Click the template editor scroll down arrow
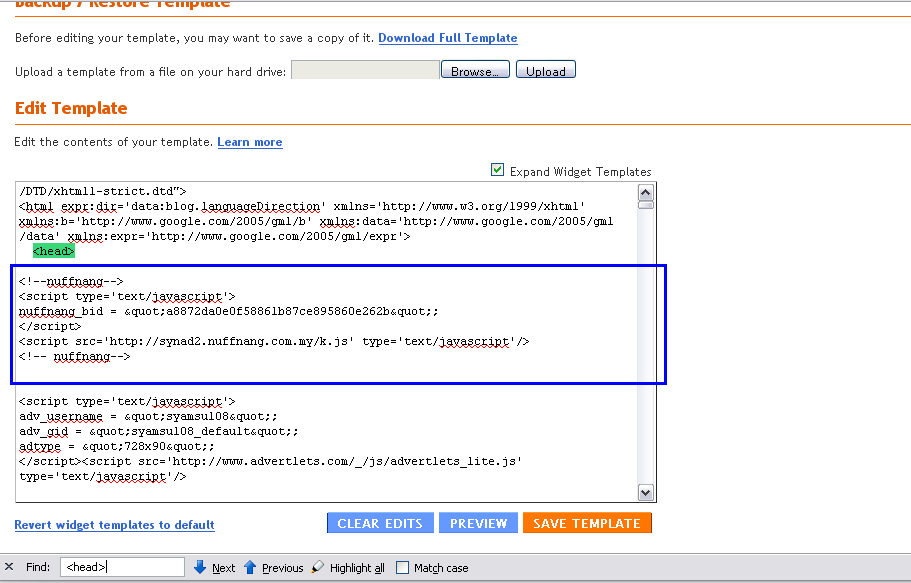 [x=645, y=493]
